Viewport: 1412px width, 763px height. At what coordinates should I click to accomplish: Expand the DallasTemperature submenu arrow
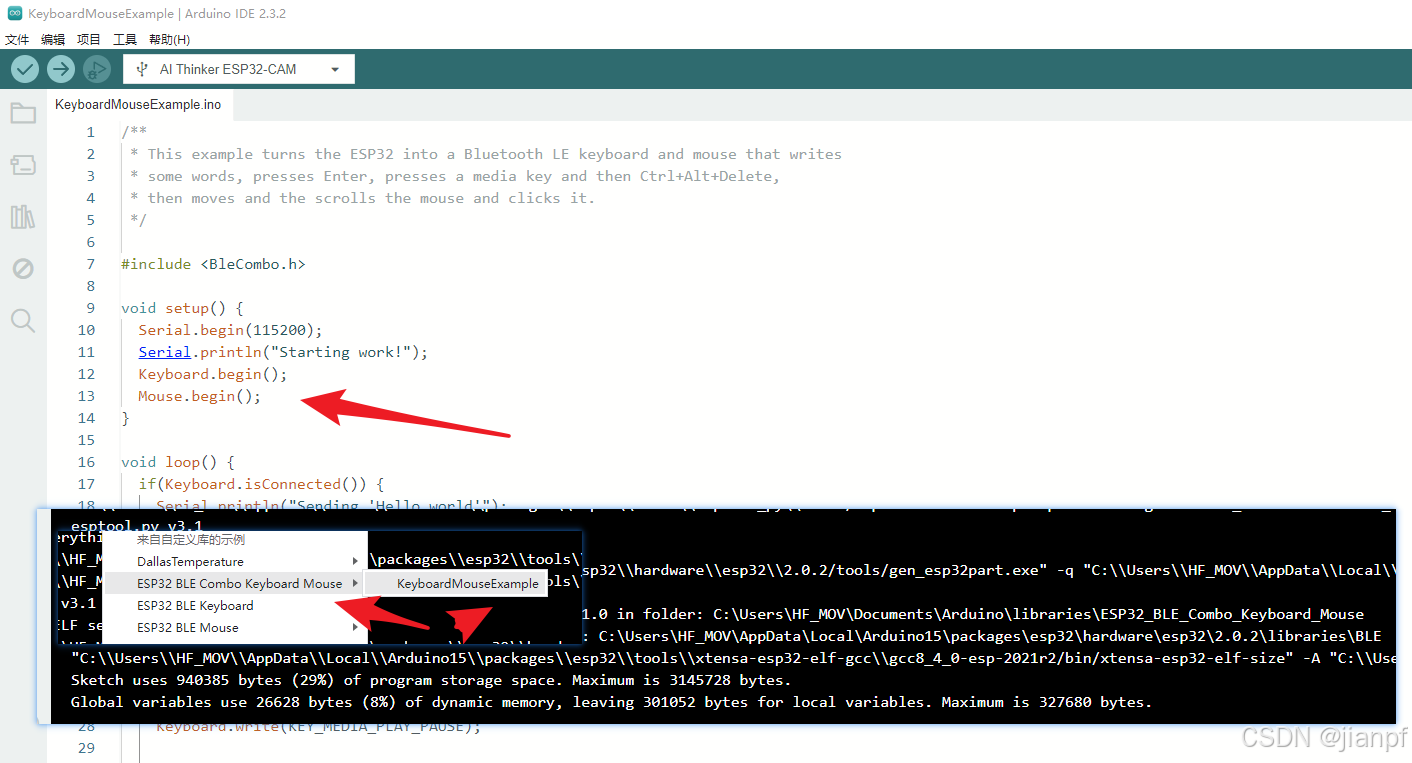tap(355, 562)
